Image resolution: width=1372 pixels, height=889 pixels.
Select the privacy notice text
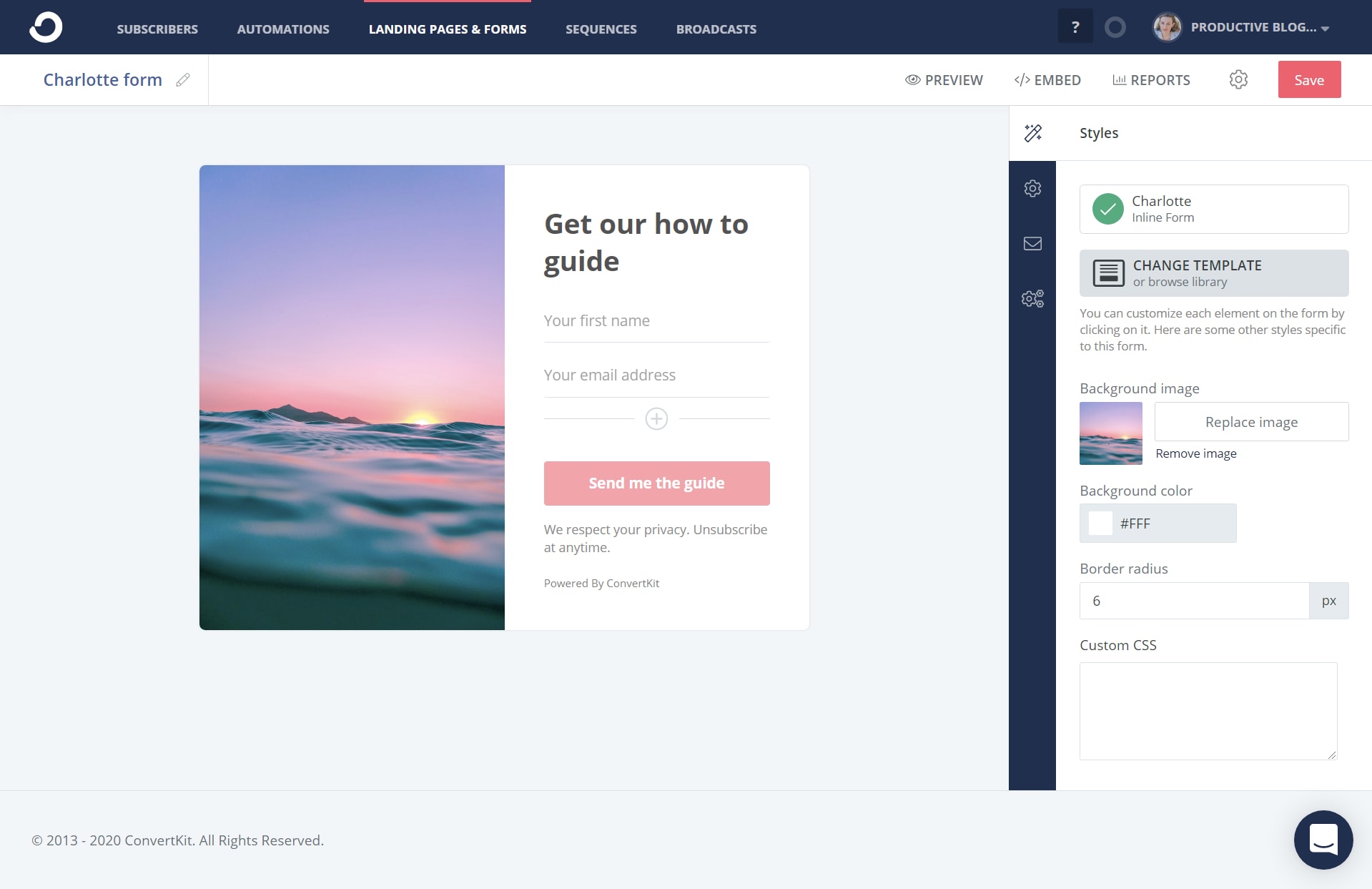656,539
